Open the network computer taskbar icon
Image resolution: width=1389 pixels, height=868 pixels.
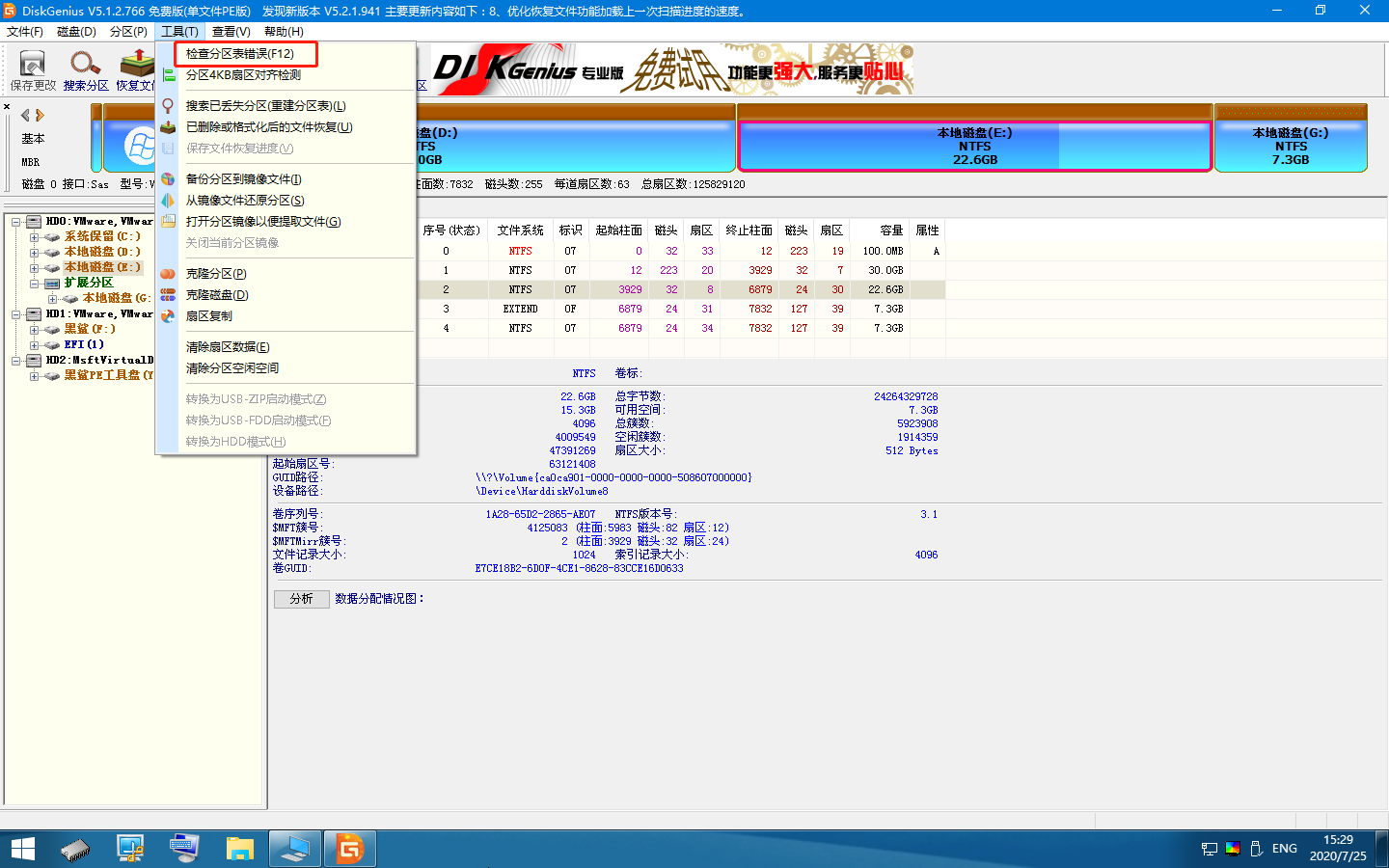[x=130, y=850]
